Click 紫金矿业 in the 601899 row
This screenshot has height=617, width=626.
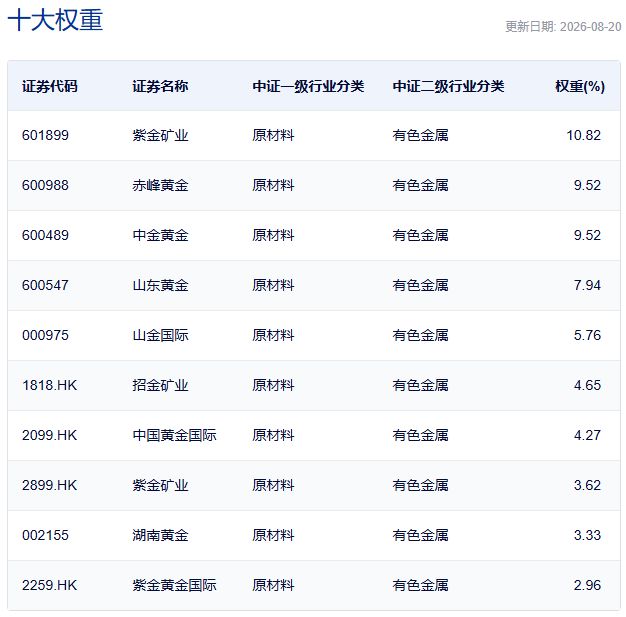pos(160,135)
